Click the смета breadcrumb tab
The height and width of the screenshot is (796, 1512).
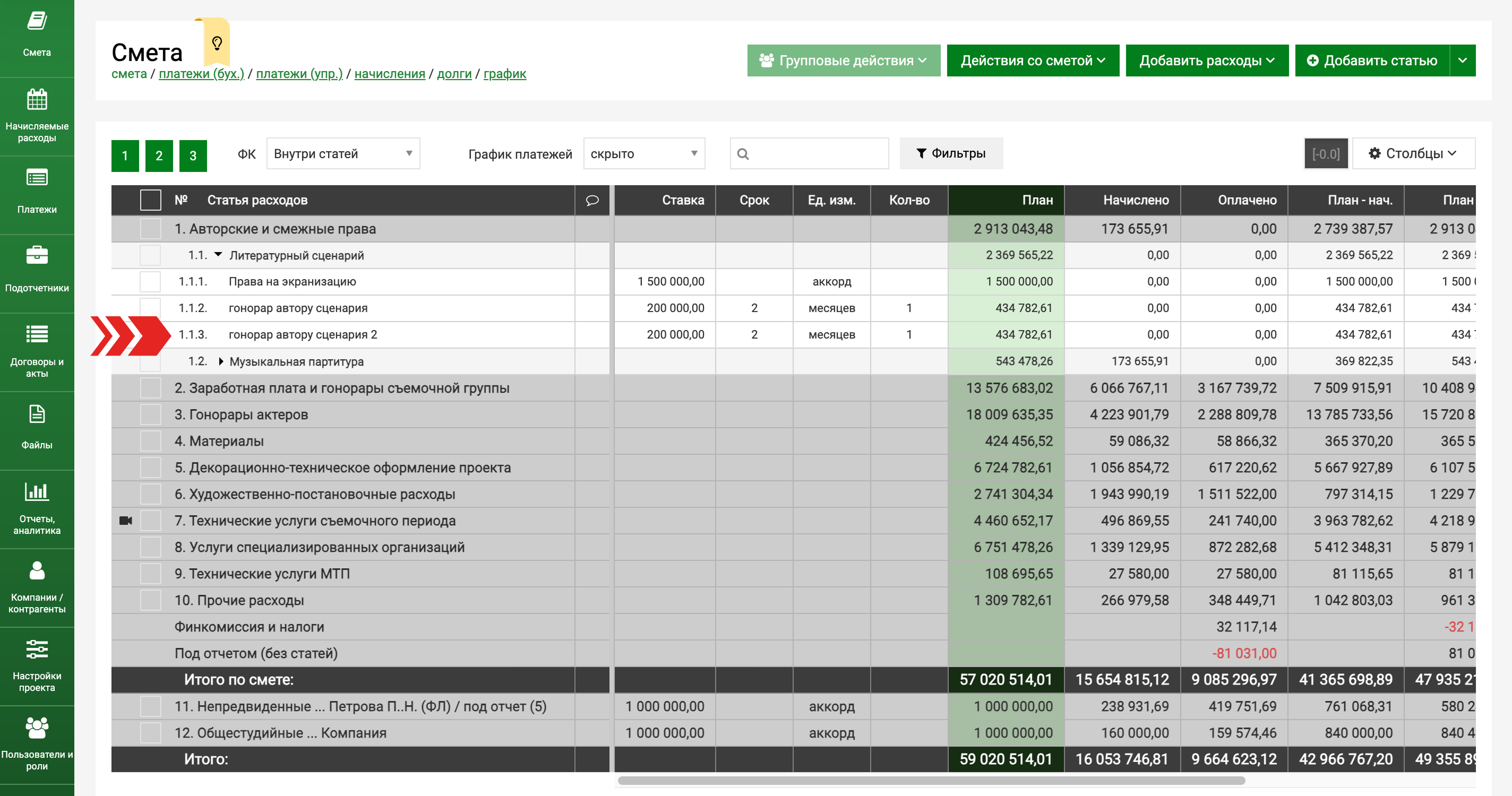click(x=129, y=74)
